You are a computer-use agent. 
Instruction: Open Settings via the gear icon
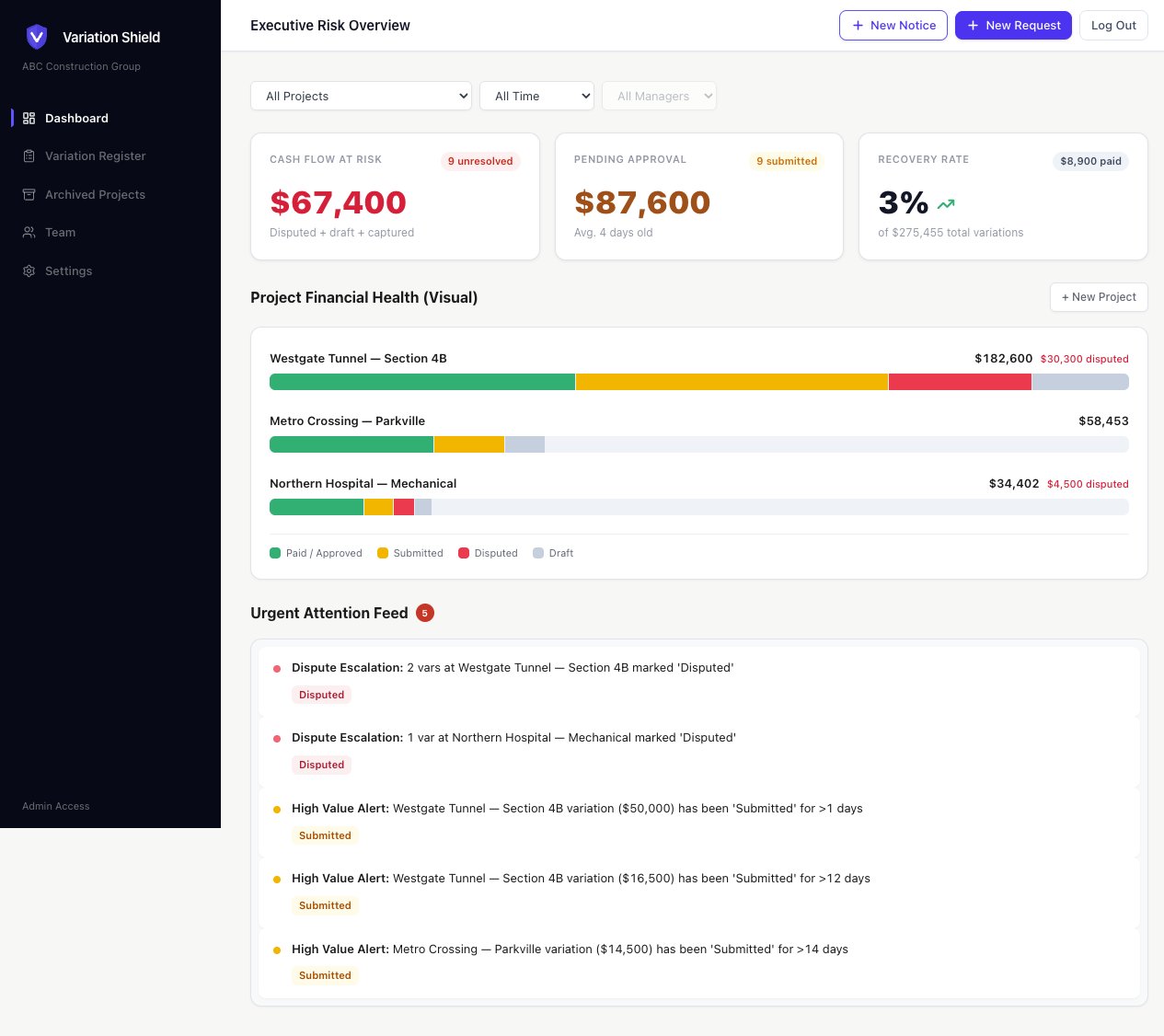[29, 271]
